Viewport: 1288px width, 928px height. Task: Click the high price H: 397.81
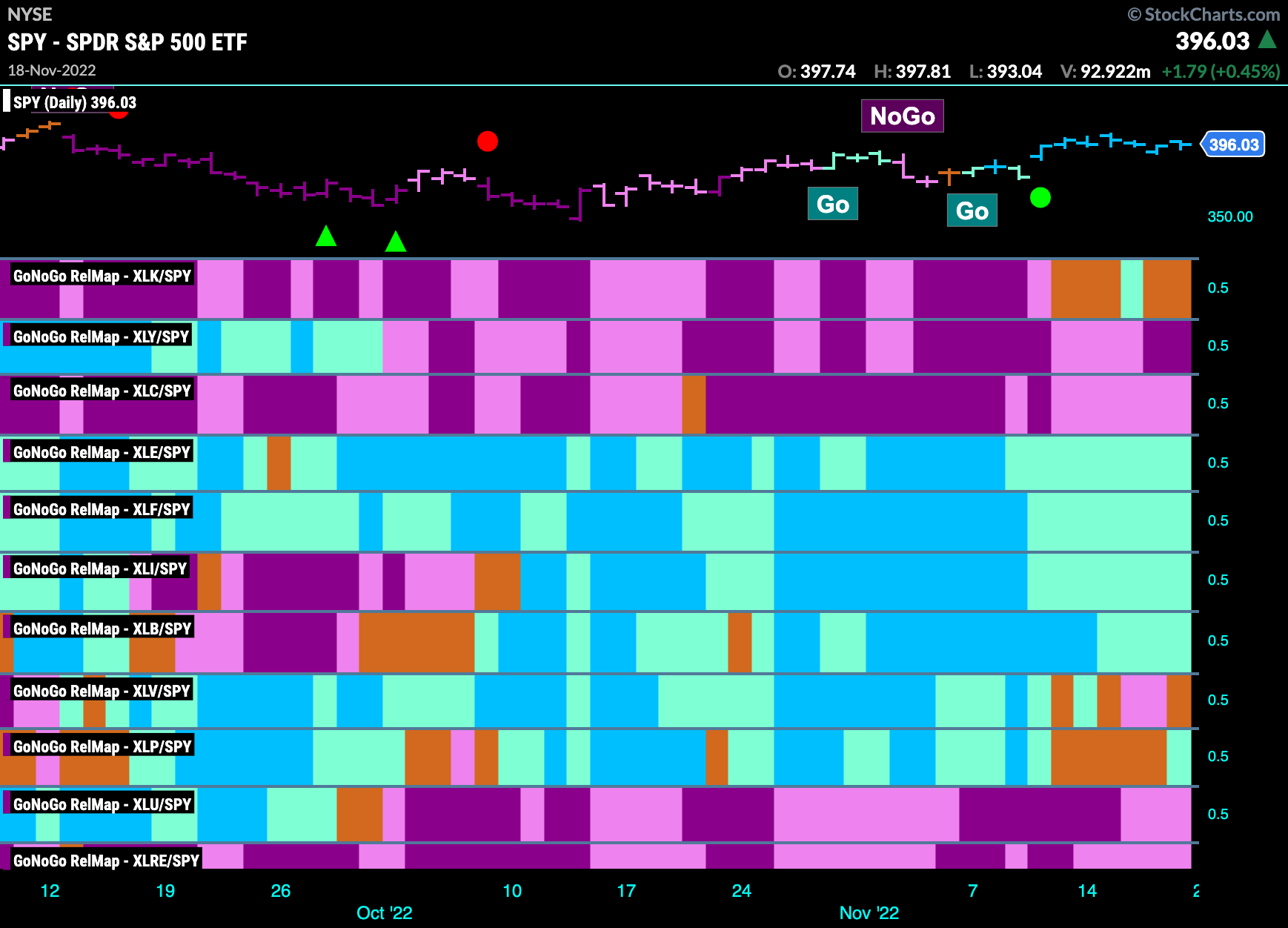click(912, 71)
